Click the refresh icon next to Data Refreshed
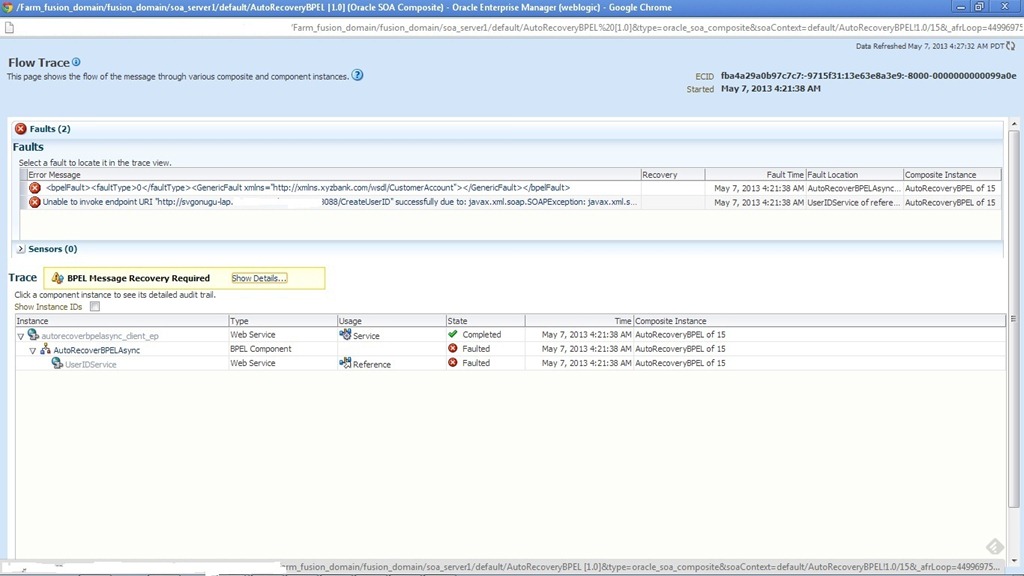 pyautogui.click(x=1011, y=46)
